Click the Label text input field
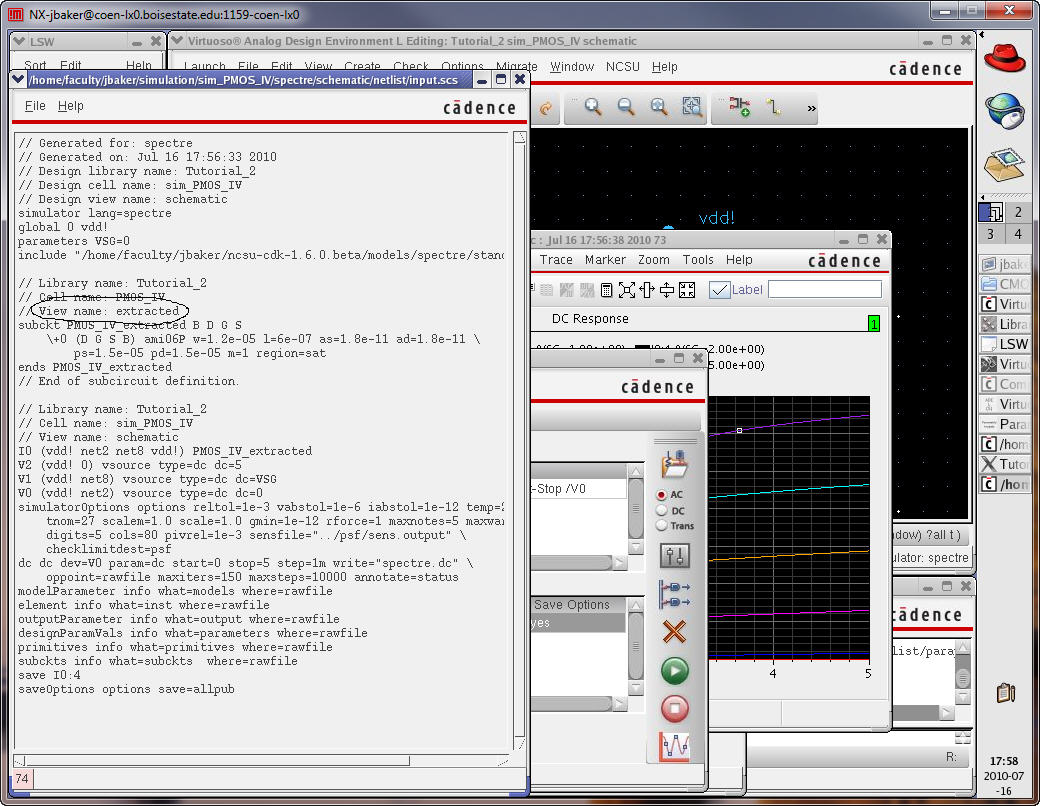Viewport: 1040px width, 806px height. [x=825, y=289]
